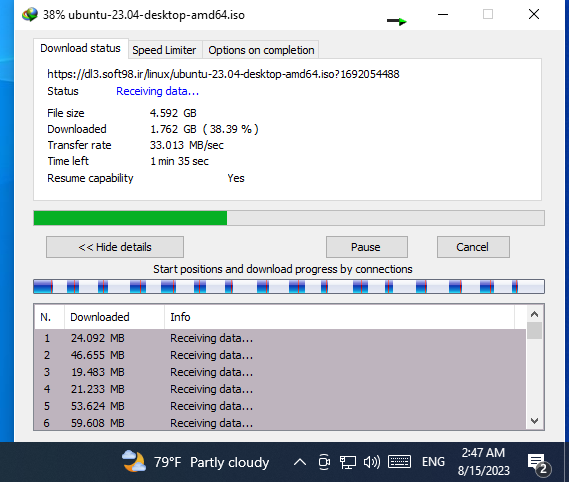Screen dimensions: 569x482
Task: Select connection row with 24.092 MB
Action: tap(280, 338)
